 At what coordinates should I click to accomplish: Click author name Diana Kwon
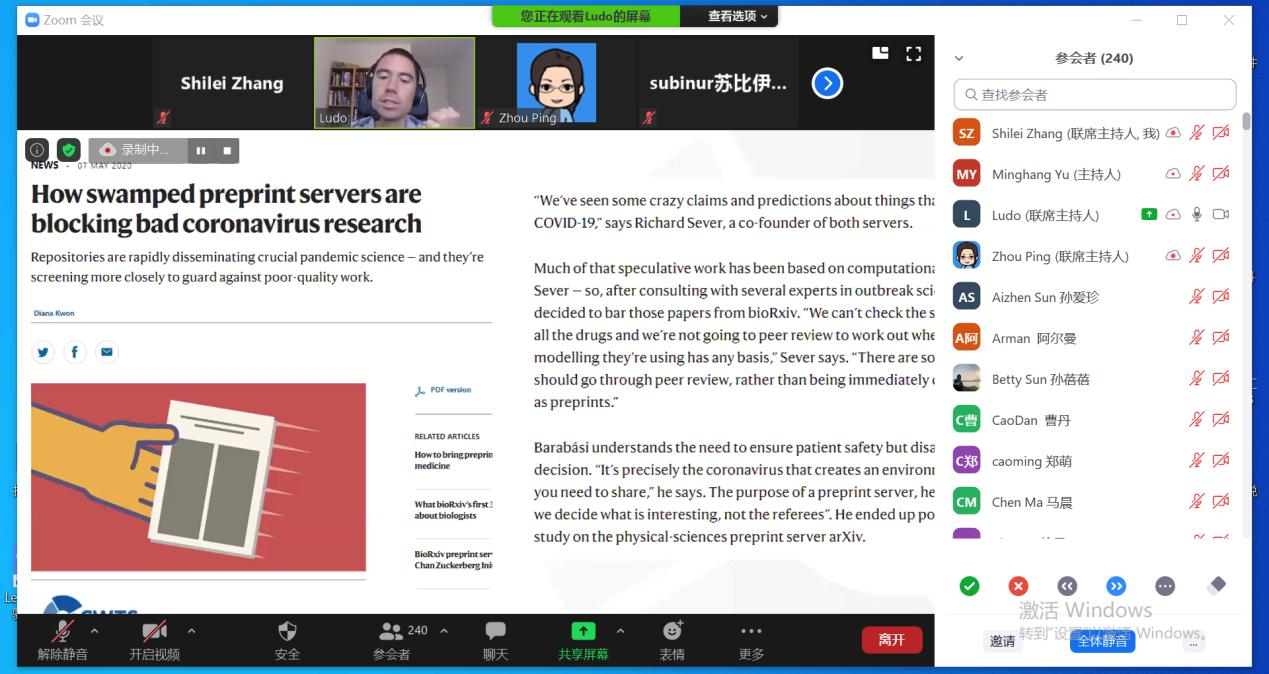tap(54, 313)
